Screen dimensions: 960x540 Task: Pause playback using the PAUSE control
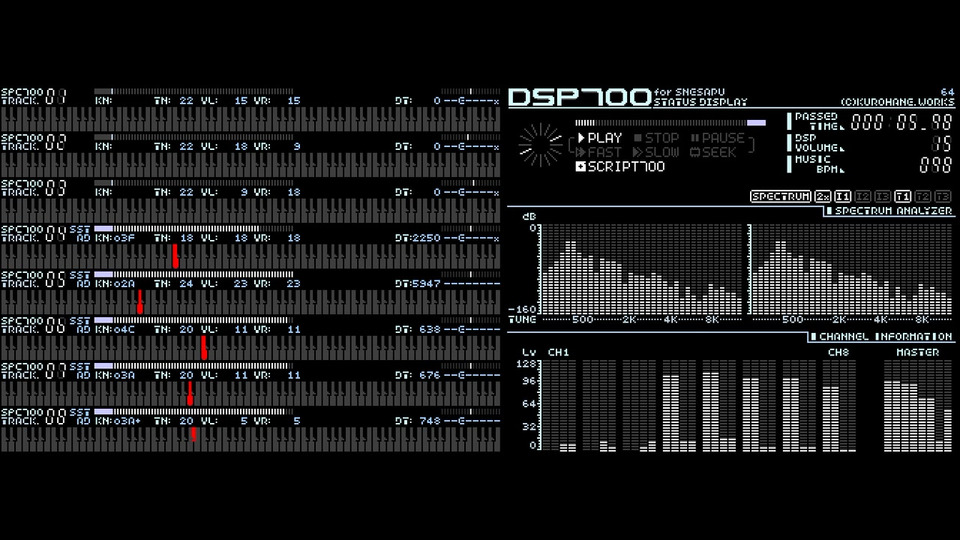(x=718, y=138)
